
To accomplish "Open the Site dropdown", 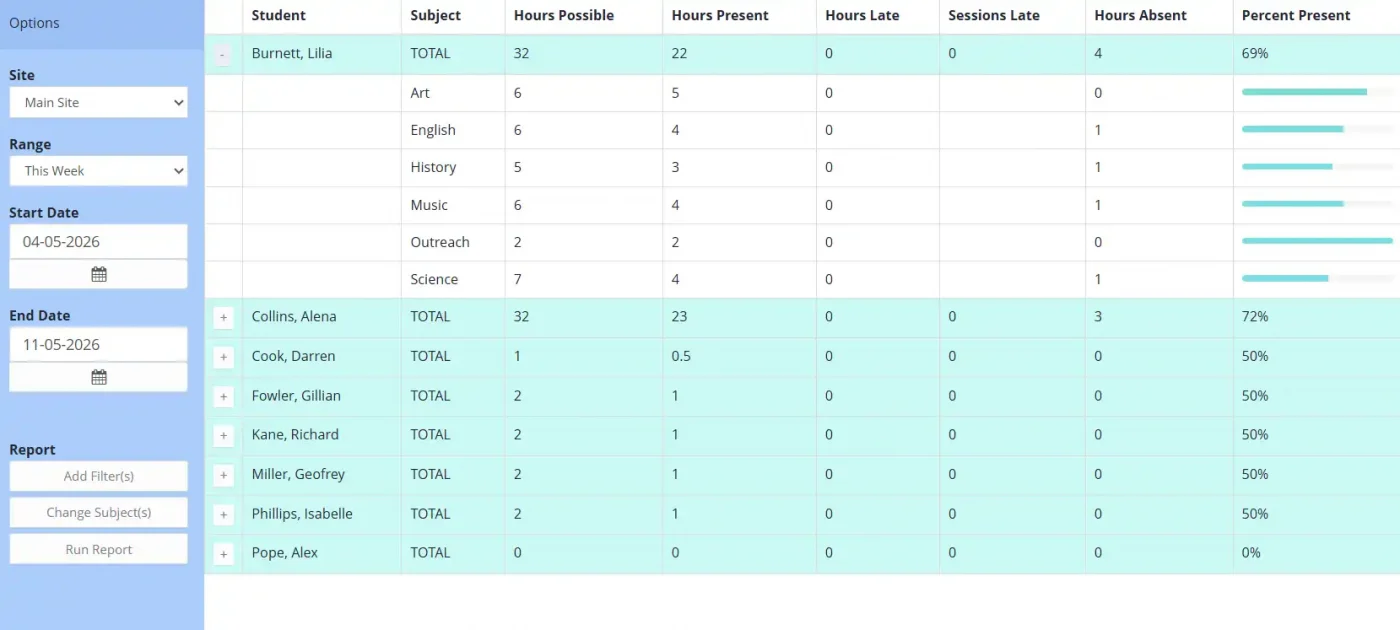I will [x=98, y=102].
